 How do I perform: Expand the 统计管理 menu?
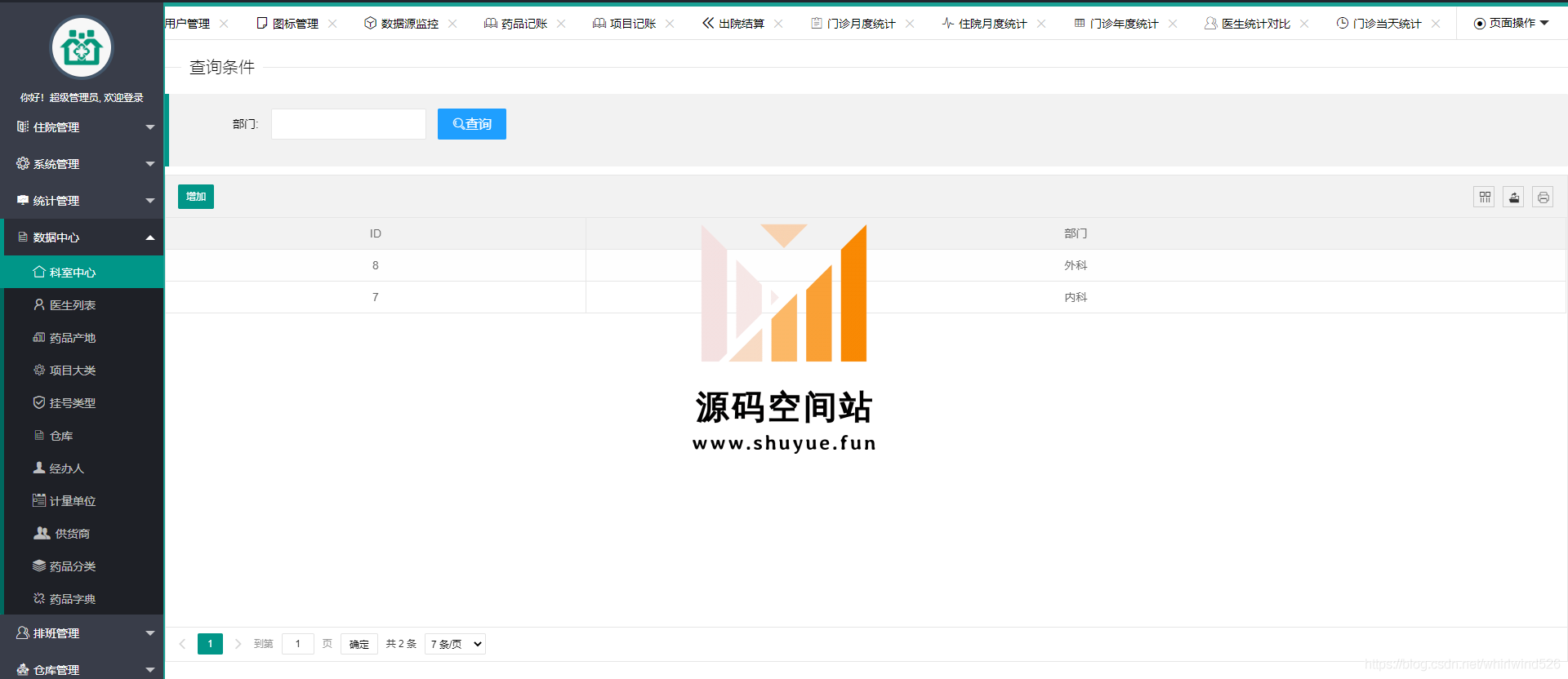[82, 201]
